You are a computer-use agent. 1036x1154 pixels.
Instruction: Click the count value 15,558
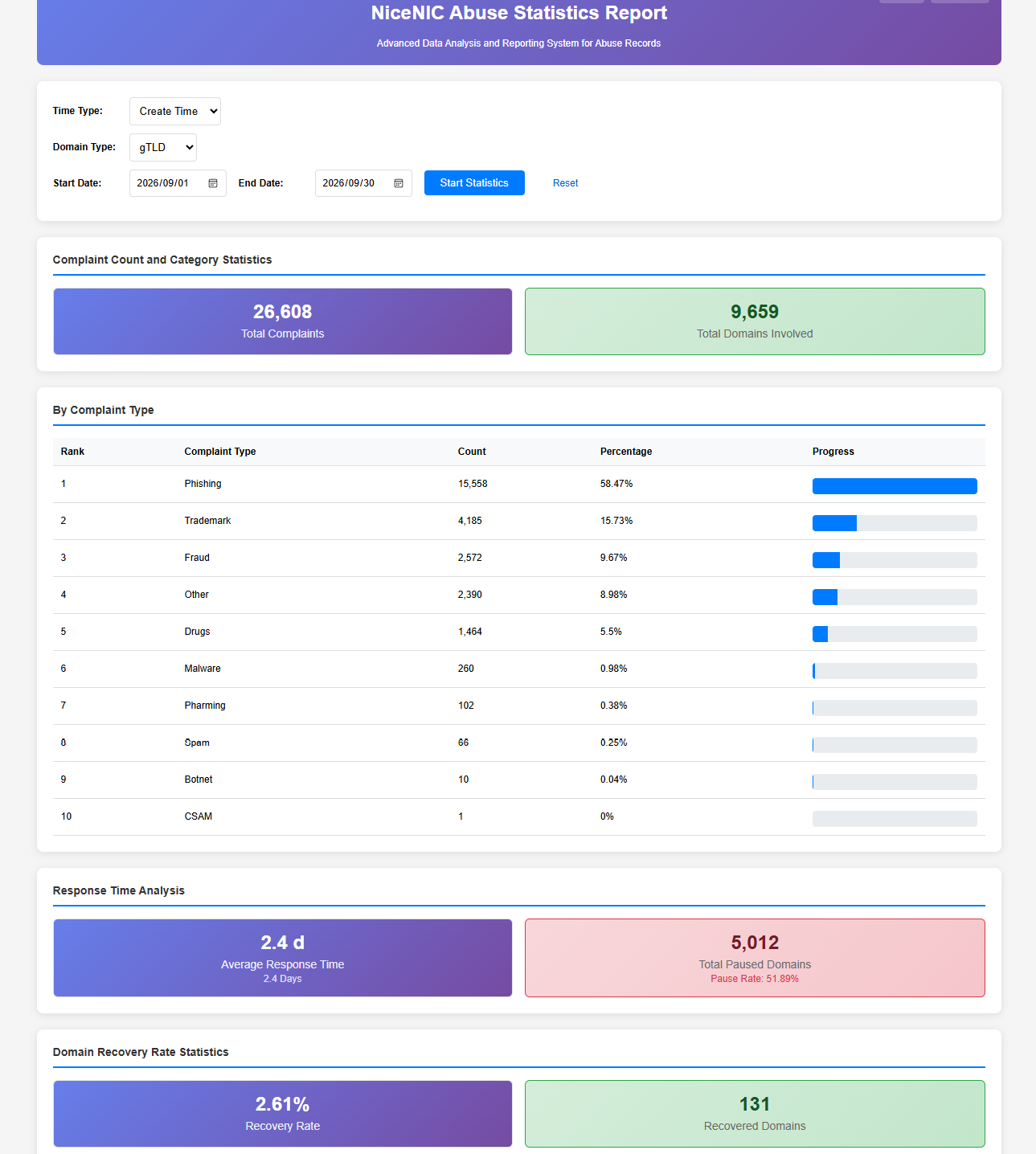coord(473,484)
